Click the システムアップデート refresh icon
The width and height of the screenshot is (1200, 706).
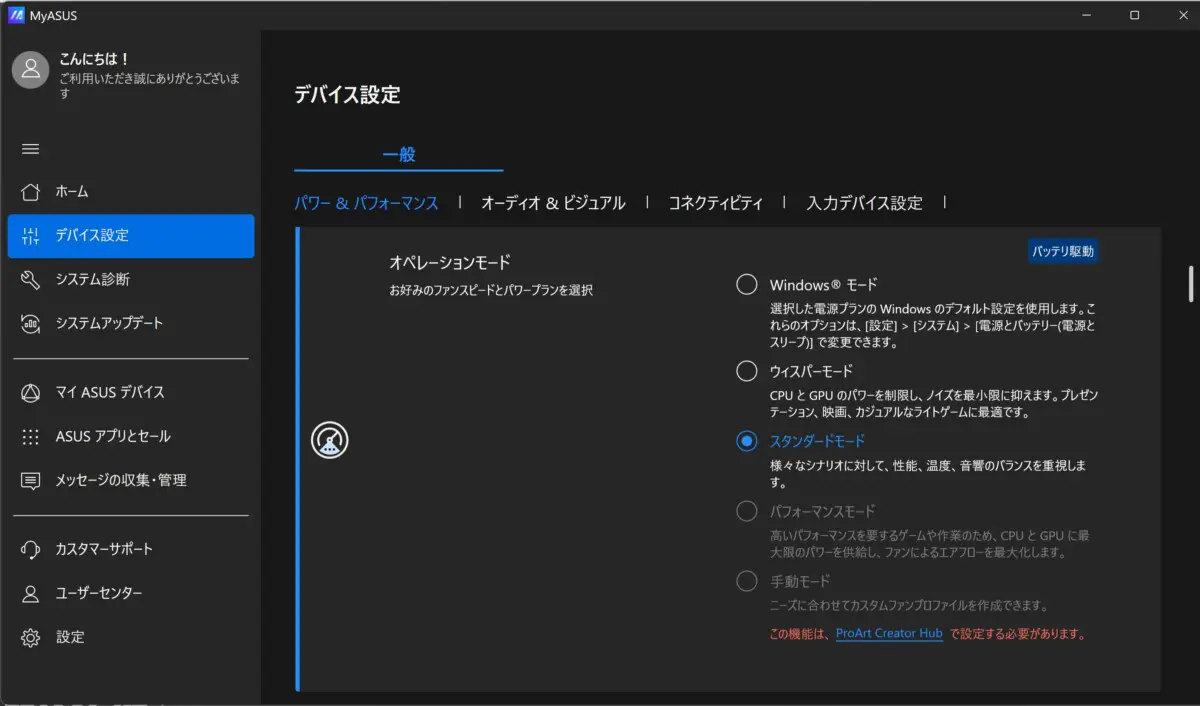coord(31,323)
